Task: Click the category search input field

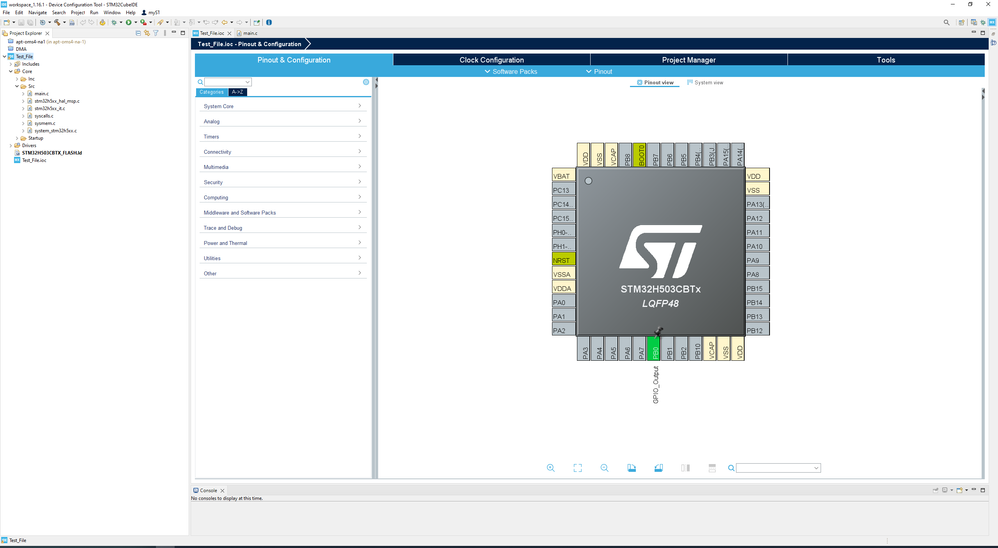Action: pyautogui.click(x=227, y=82)
